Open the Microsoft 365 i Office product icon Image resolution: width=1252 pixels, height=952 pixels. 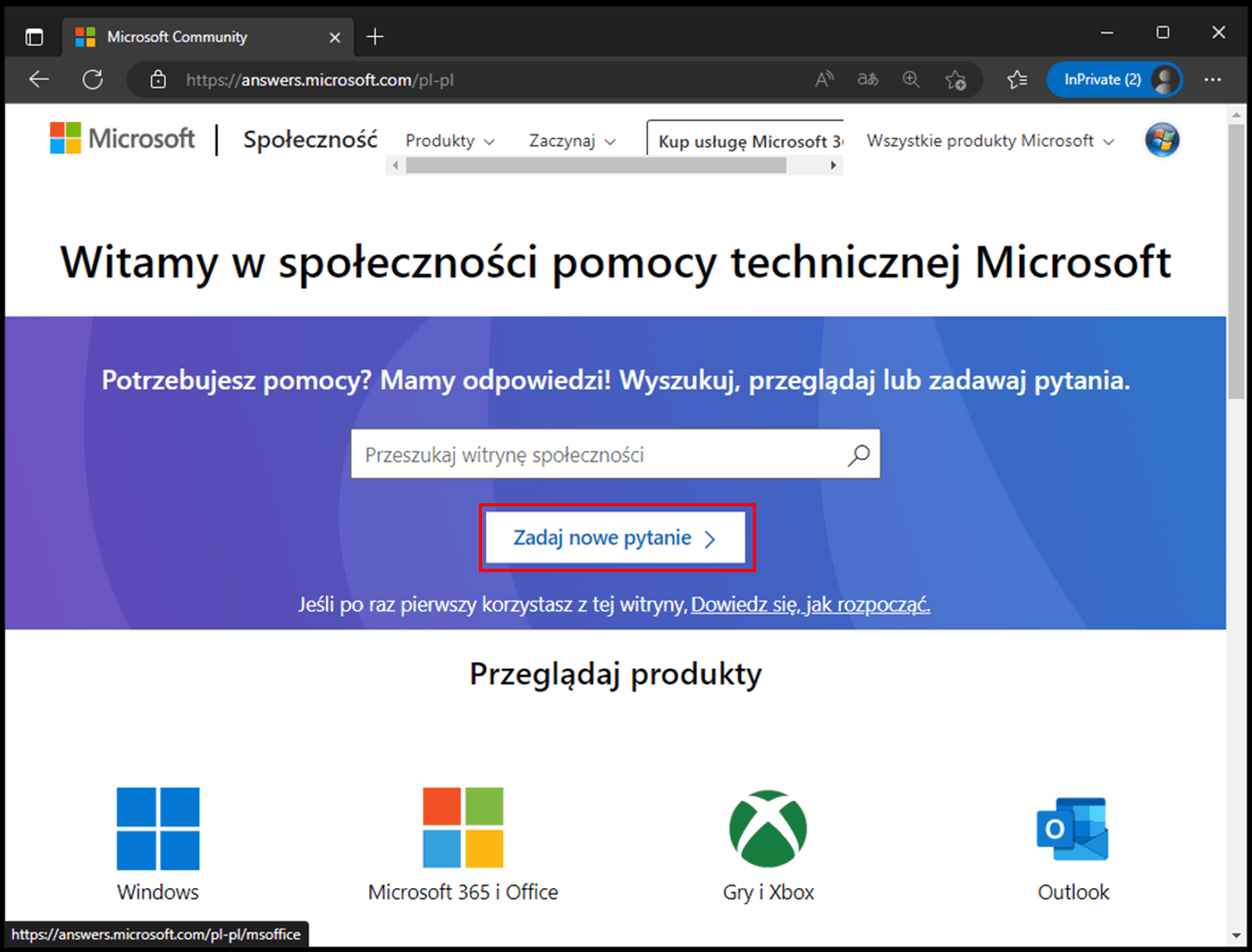[463, 827]
